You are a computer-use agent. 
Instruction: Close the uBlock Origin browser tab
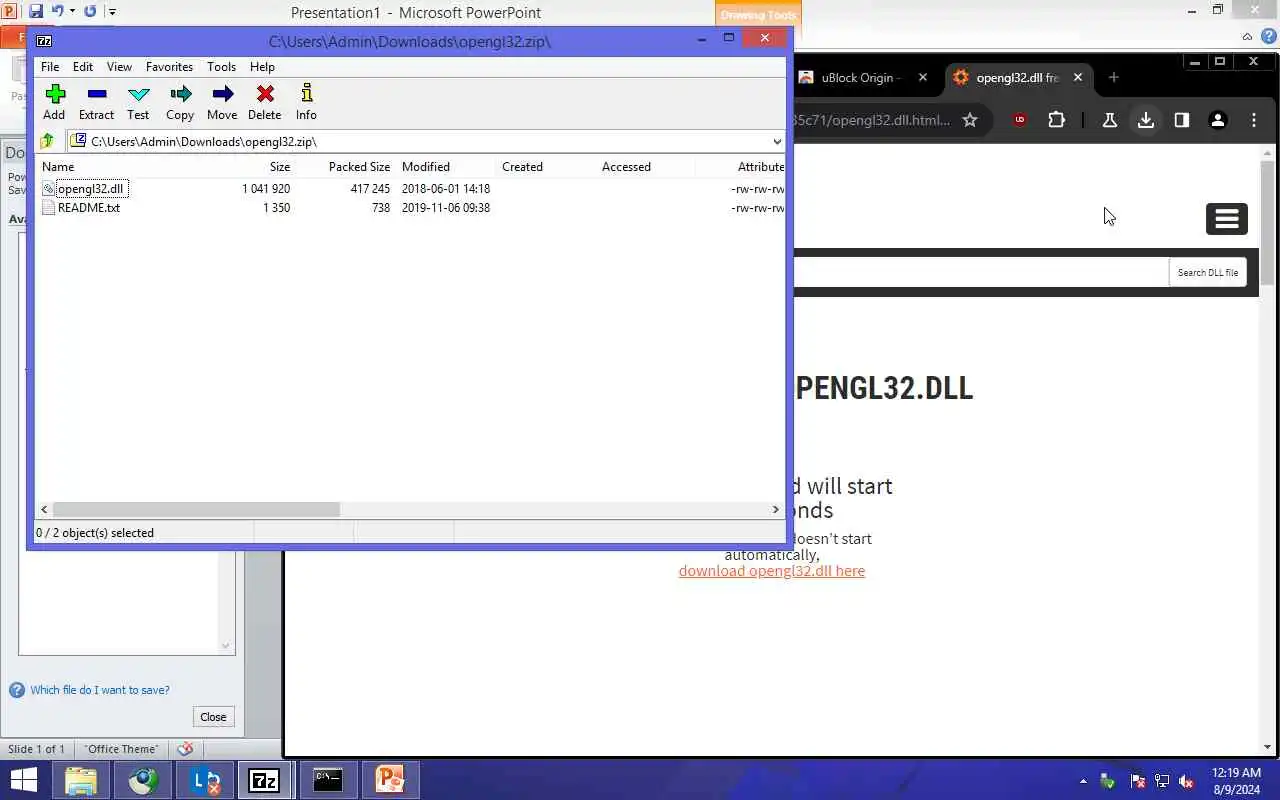[x=923, y=77]
